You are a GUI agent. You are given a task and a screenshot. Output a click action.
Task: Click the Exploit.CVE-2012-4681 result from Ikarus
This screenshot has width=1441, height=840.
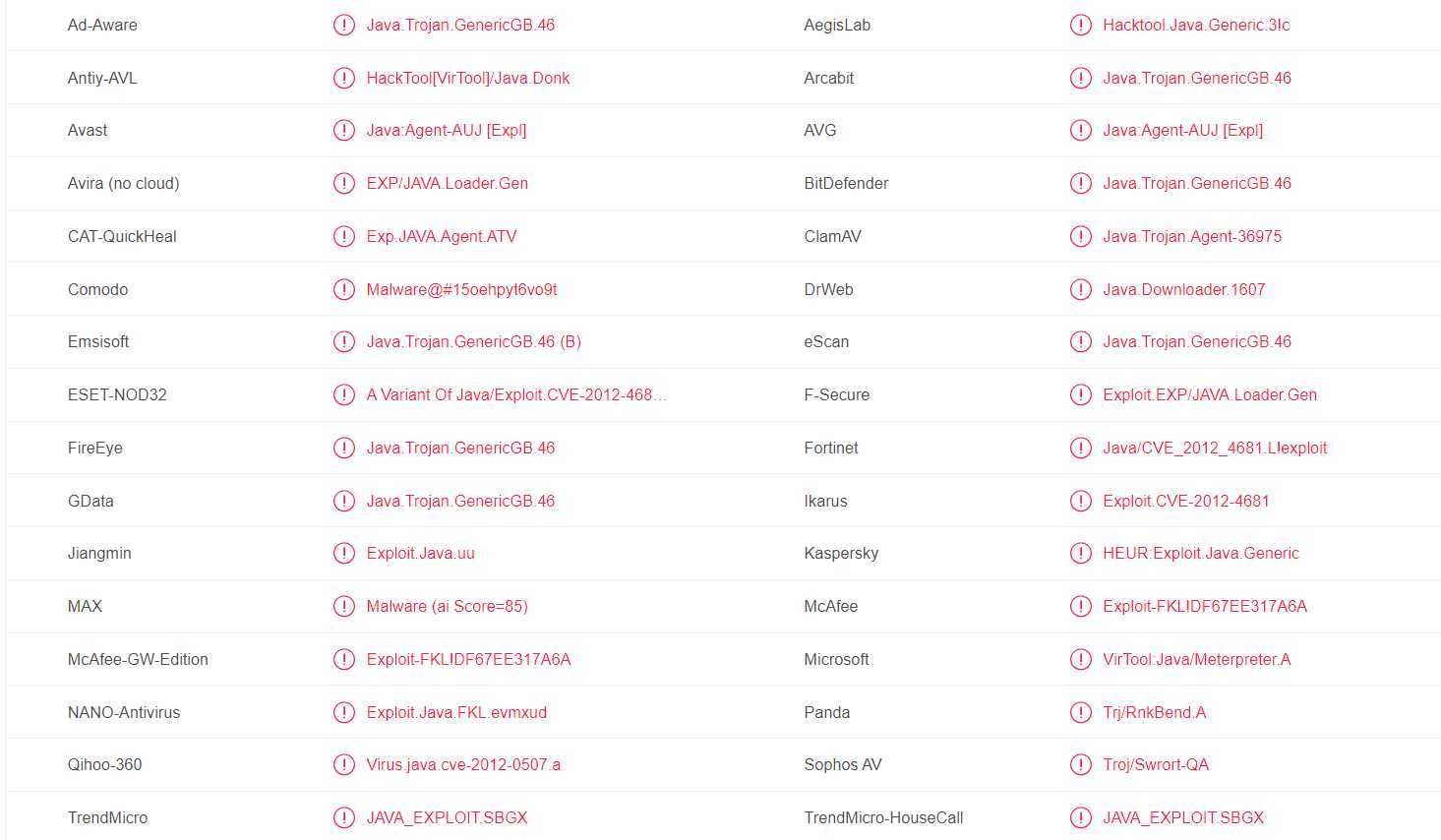(1185, 501)
